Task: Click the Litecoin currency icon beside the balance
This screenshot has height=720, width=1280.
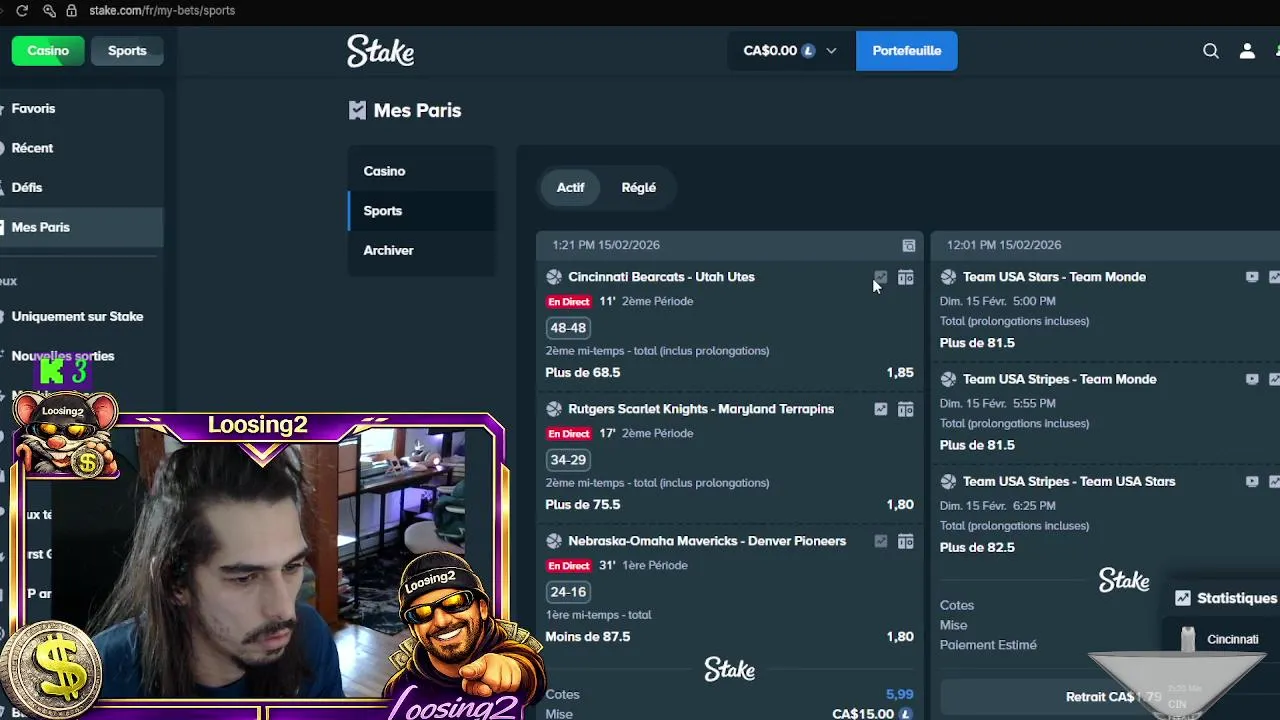Action: point(808,51)
